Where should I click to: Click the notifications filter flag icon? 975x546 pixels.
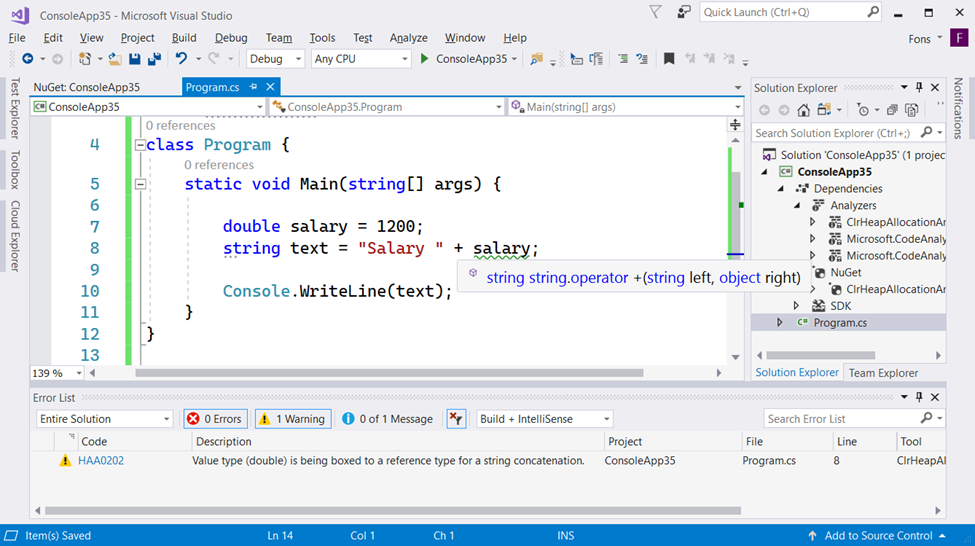(x=655, y=12)
